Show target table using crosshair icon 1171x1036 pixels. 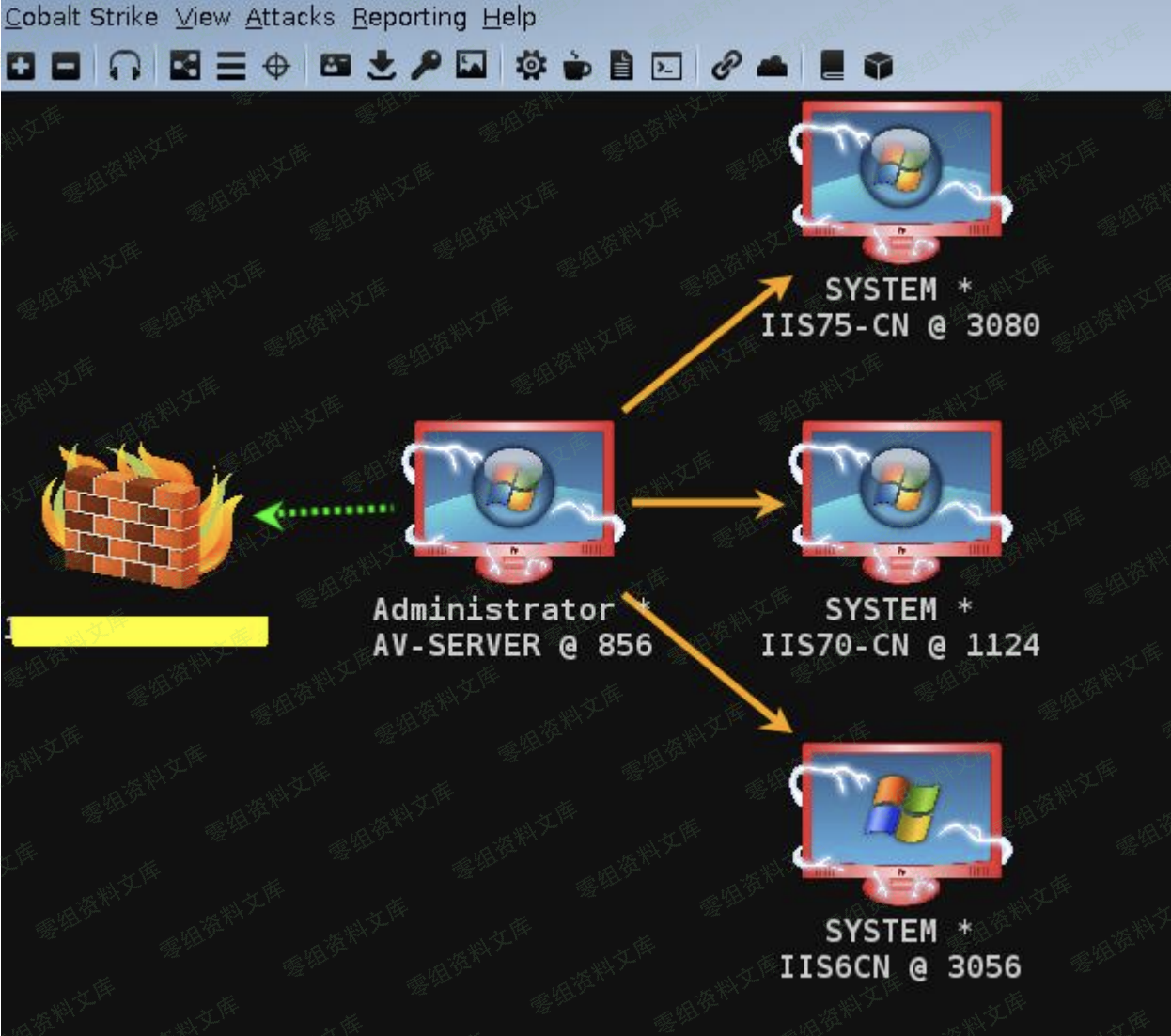[x=276, y=66]
